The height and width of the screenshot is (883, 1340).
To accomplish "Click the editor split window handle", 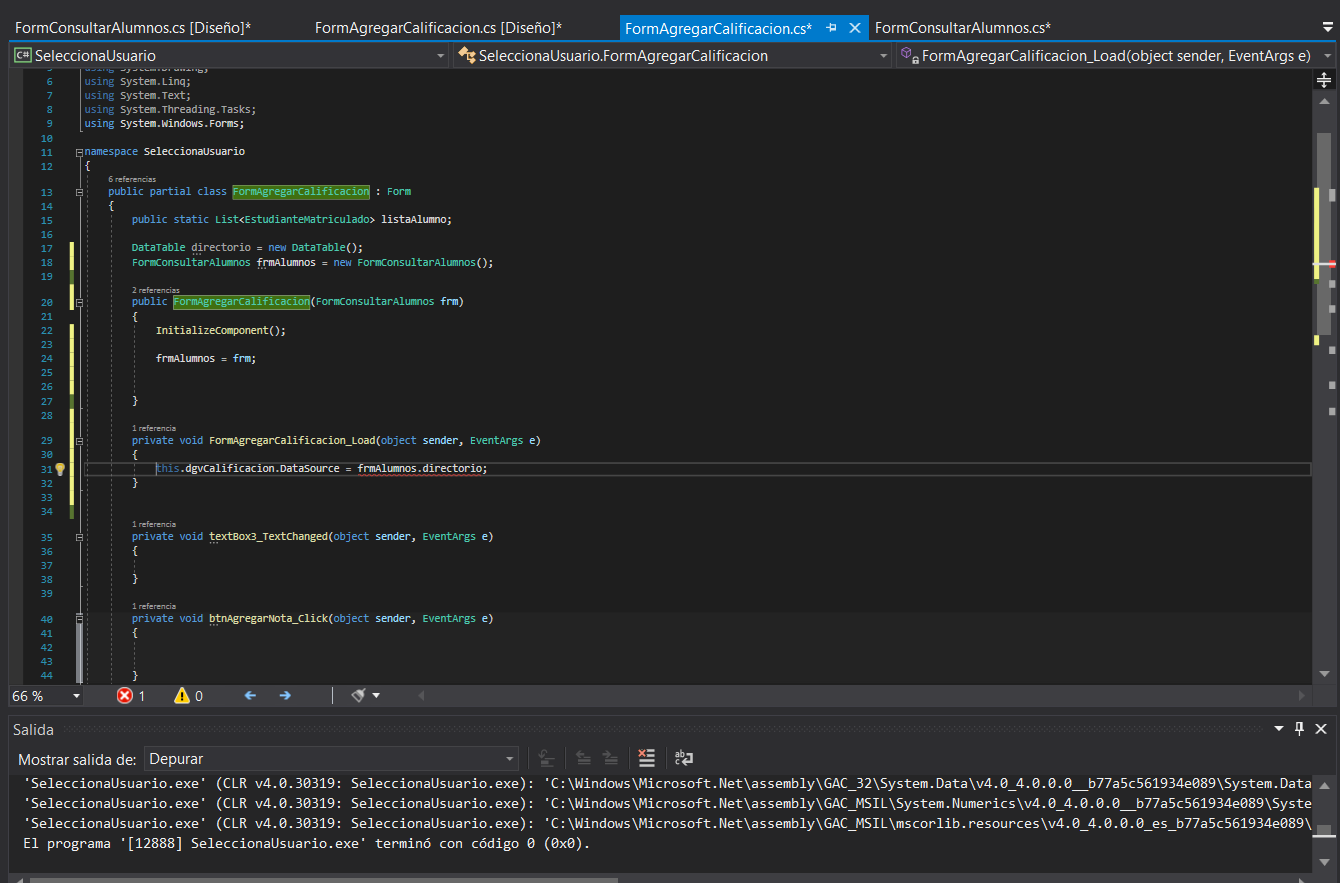I will 1324,79.
